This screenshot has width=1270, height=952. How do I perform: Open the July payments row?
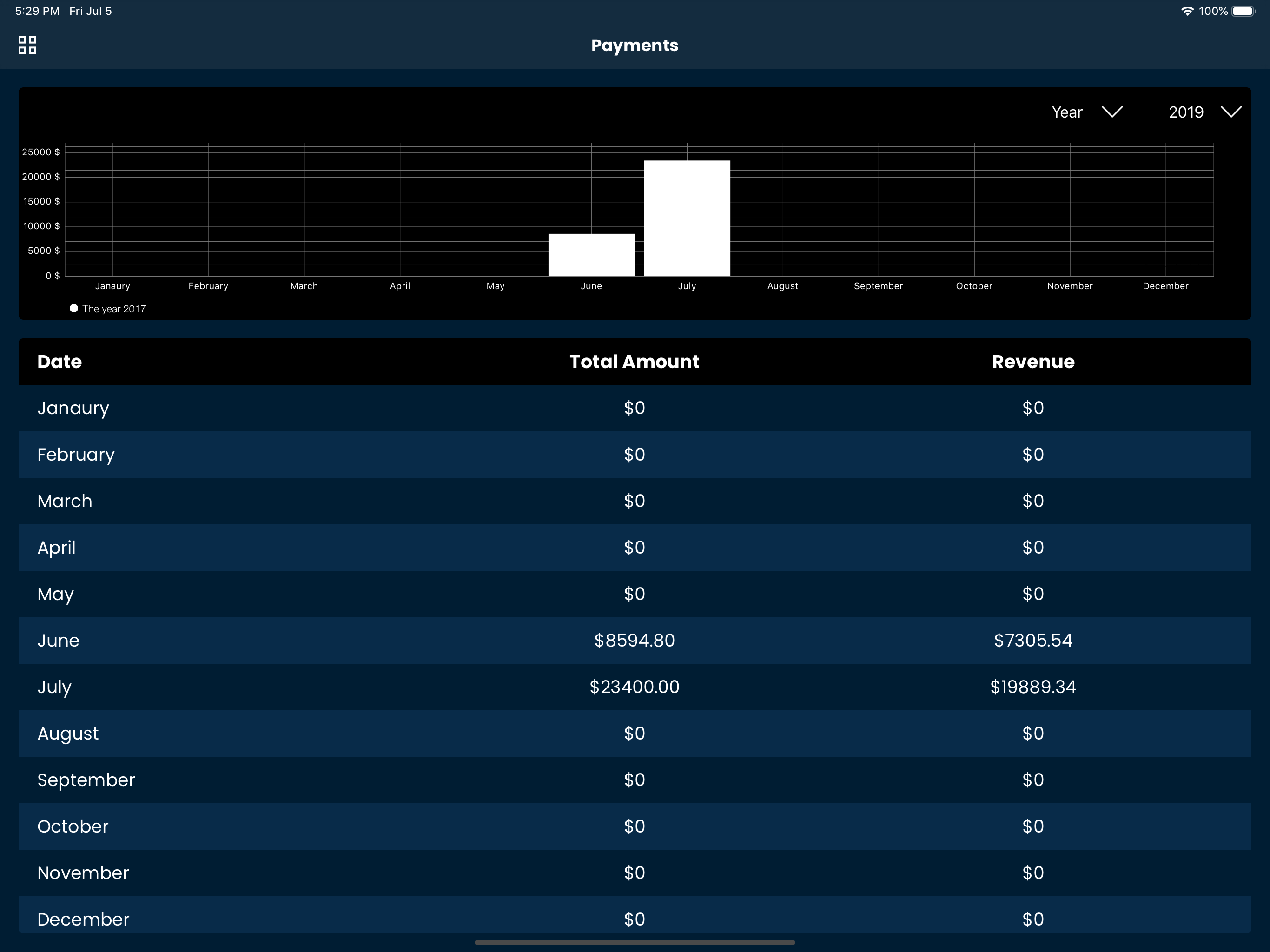pyautogui.click(x=54, y=687)
